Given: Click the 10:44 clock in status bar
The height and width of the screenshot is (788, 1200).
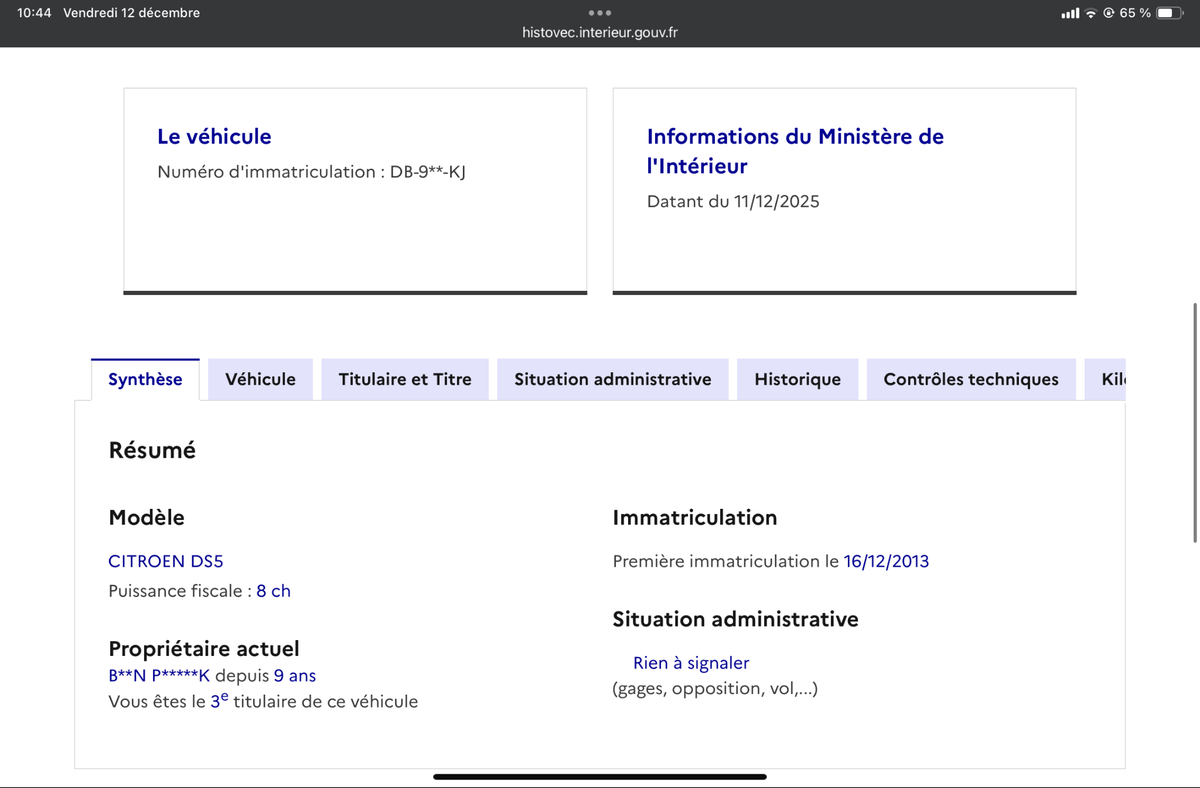Looking at the screenshot, I should pos(34,13).
